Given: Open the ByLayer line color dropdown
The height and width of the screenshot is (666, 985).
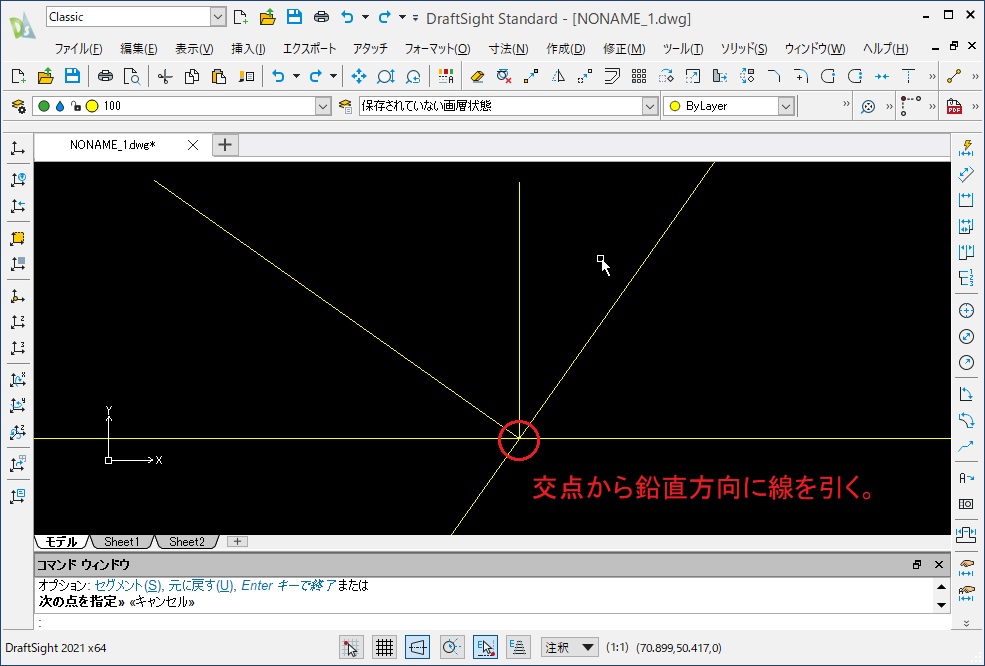Looking at the screenshot, I should [x=786, y=106].
